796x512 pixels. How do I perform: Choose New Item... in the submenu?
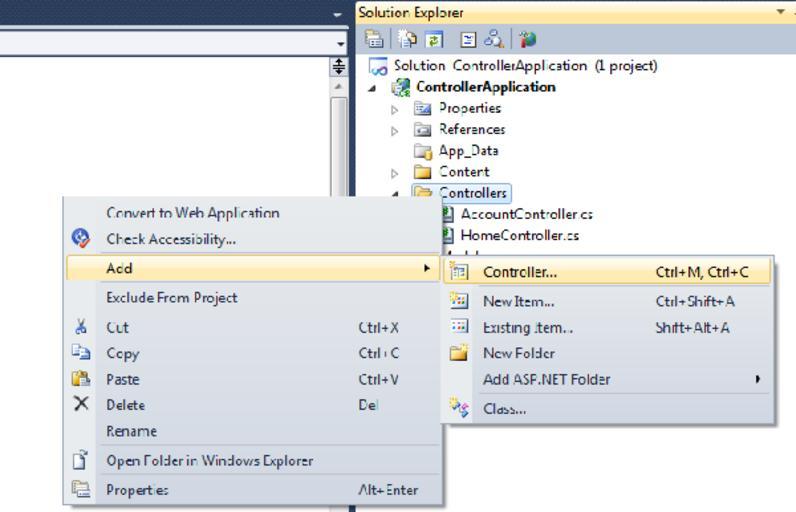tap(518, 301)
